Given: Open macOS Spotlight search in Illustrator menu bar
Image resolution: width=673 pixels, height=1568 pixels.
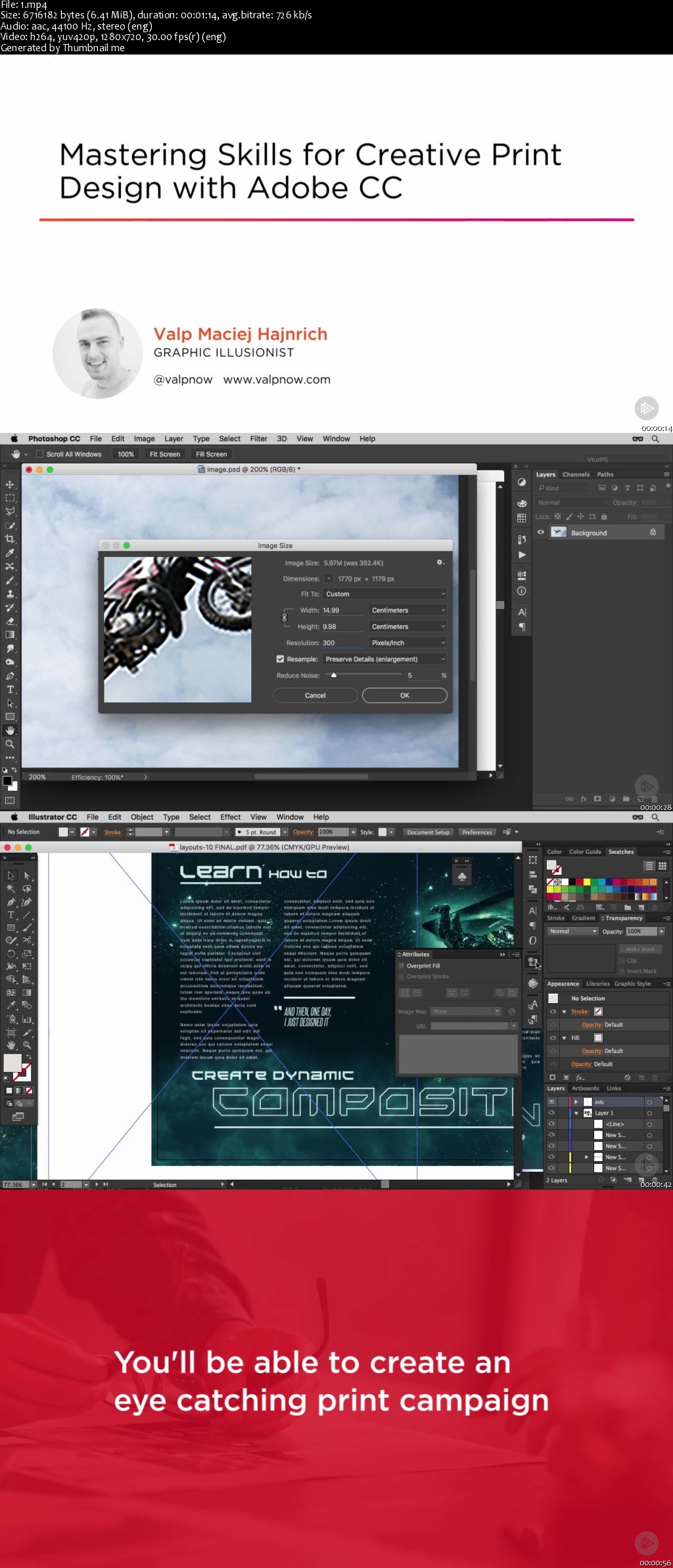Looking at the screenshot, I should coord(655,817).
